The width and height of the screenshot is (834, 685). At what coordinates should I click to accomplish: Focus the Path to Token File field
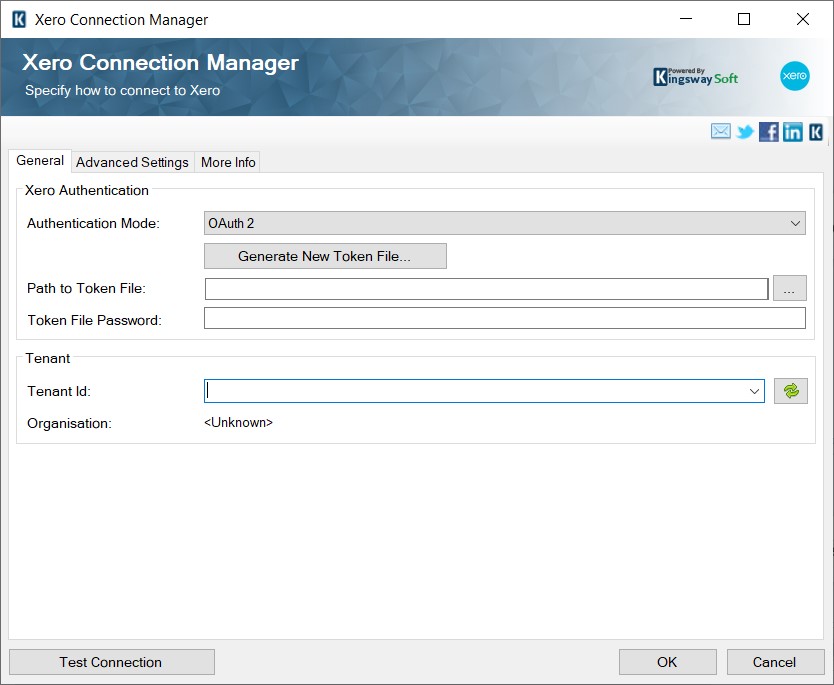pyautogui.click(x=486, y=289)
